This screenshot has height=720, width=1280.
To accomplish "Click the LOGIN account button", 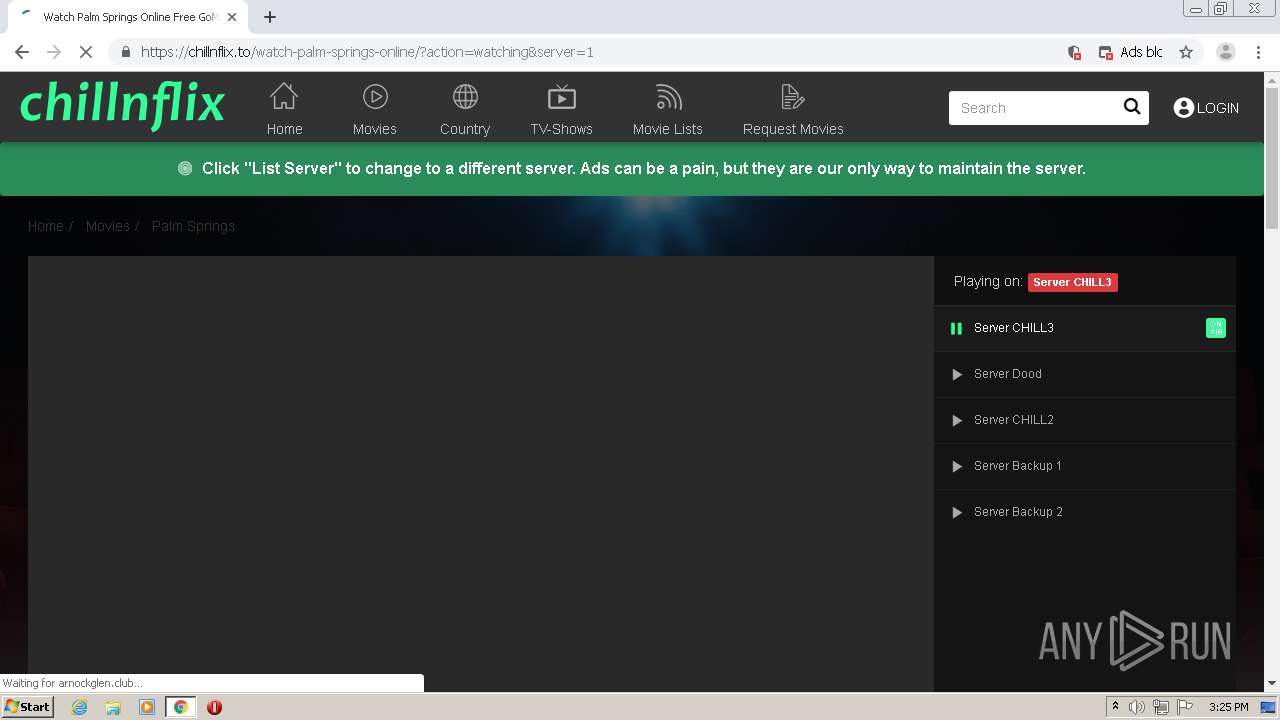I will (1206, 108).
